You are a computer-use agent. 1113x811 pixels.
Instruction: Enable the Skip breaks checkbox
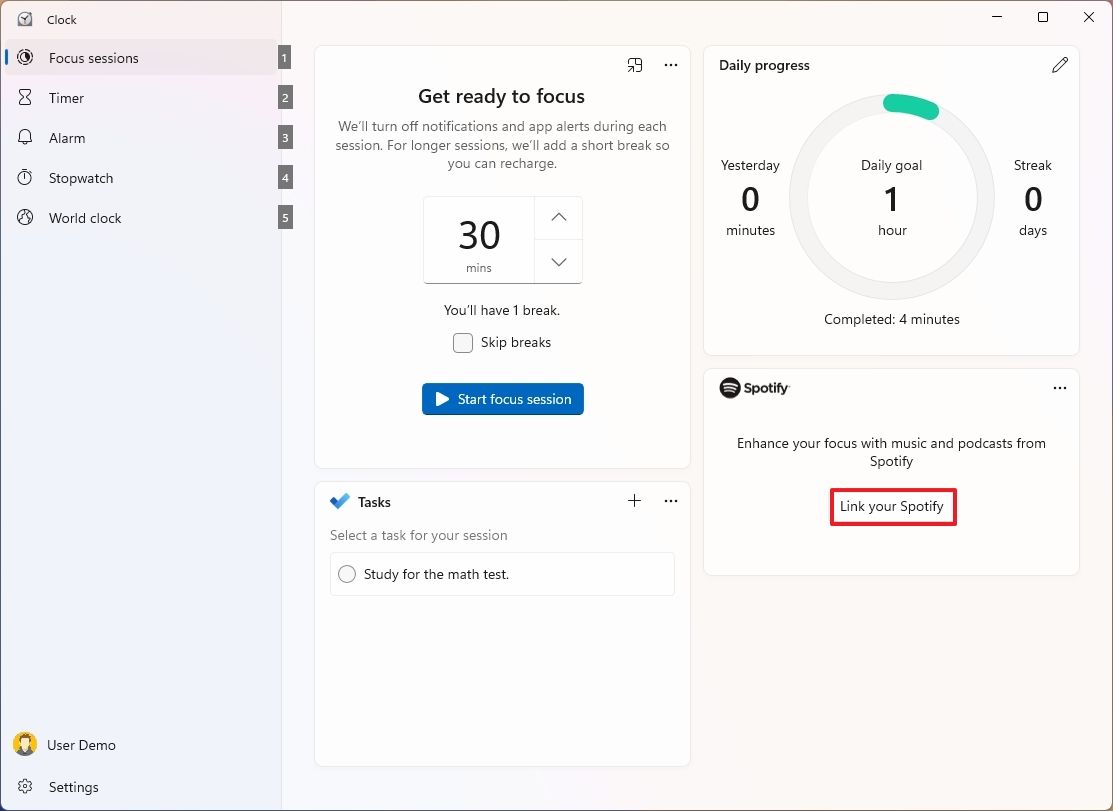462,342
